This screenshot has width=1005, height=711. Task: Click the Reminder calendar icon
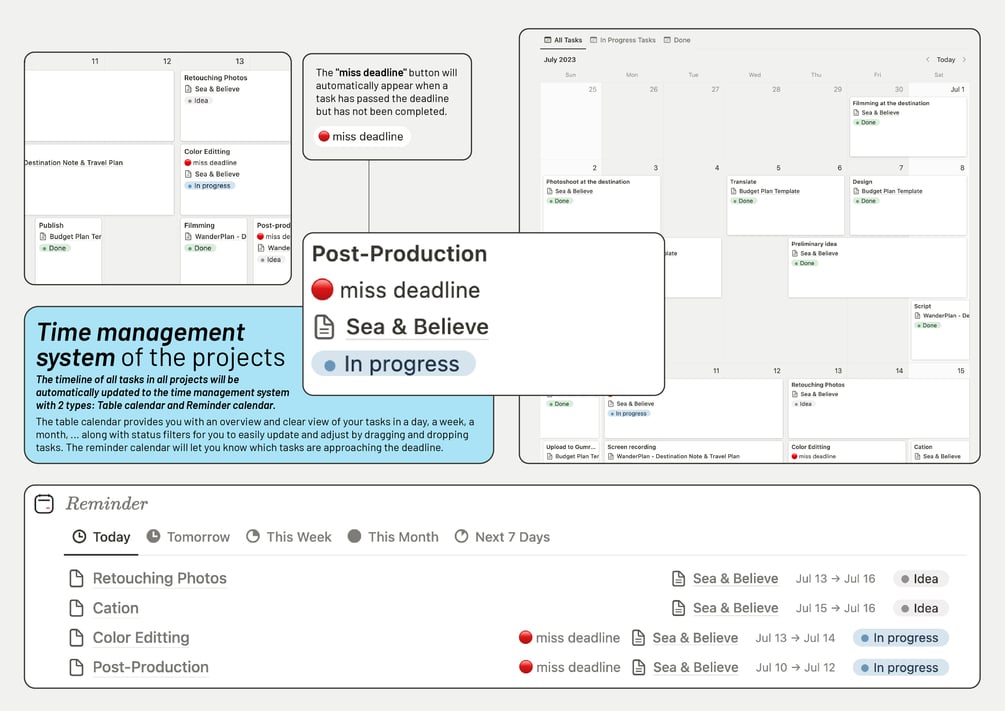[44, 504]
